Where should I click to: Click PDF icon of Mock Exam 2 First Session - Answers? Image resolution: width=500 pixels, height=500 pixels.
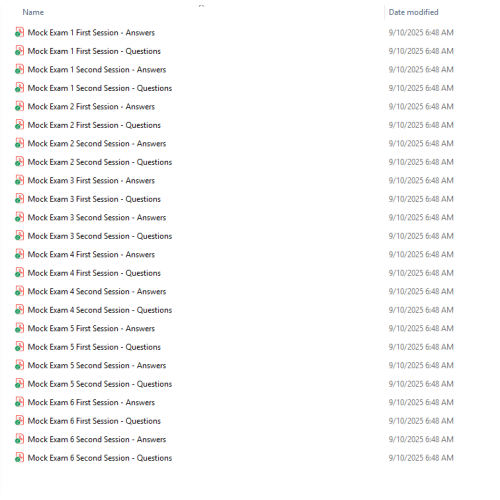[x=19, y=106]
